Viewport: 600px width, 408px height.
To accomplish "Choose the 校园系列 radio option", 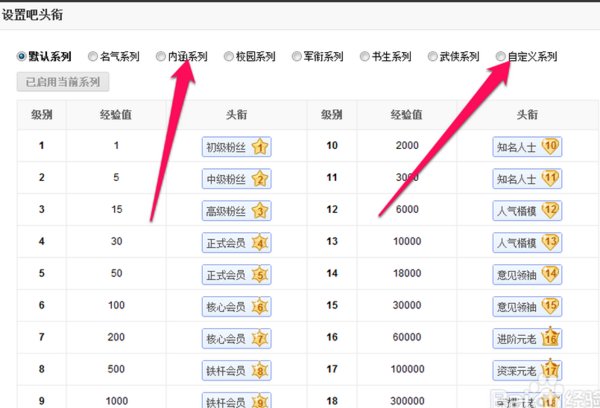I will click(x=228, y=56).
